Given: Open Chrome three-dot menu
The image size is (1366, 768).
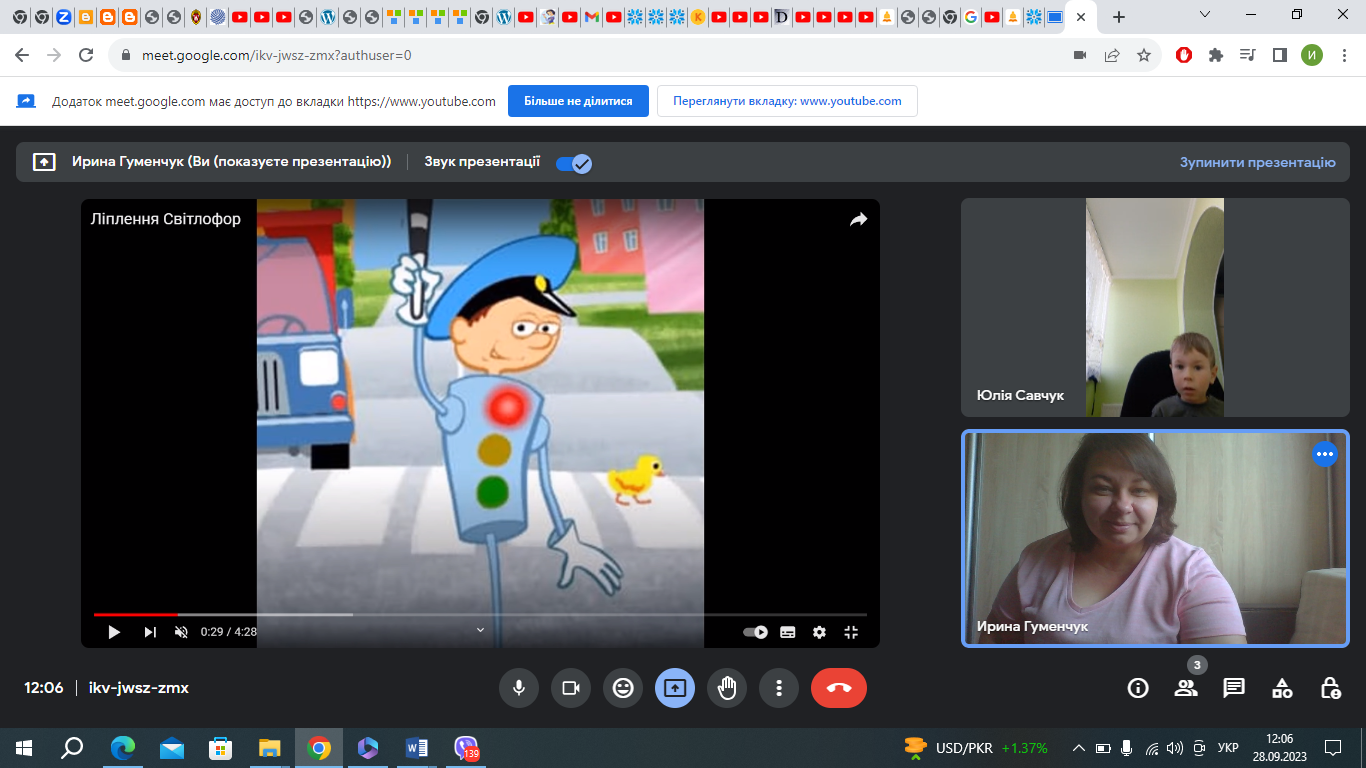Looking at the screenshot, I should click(1344, 56).
